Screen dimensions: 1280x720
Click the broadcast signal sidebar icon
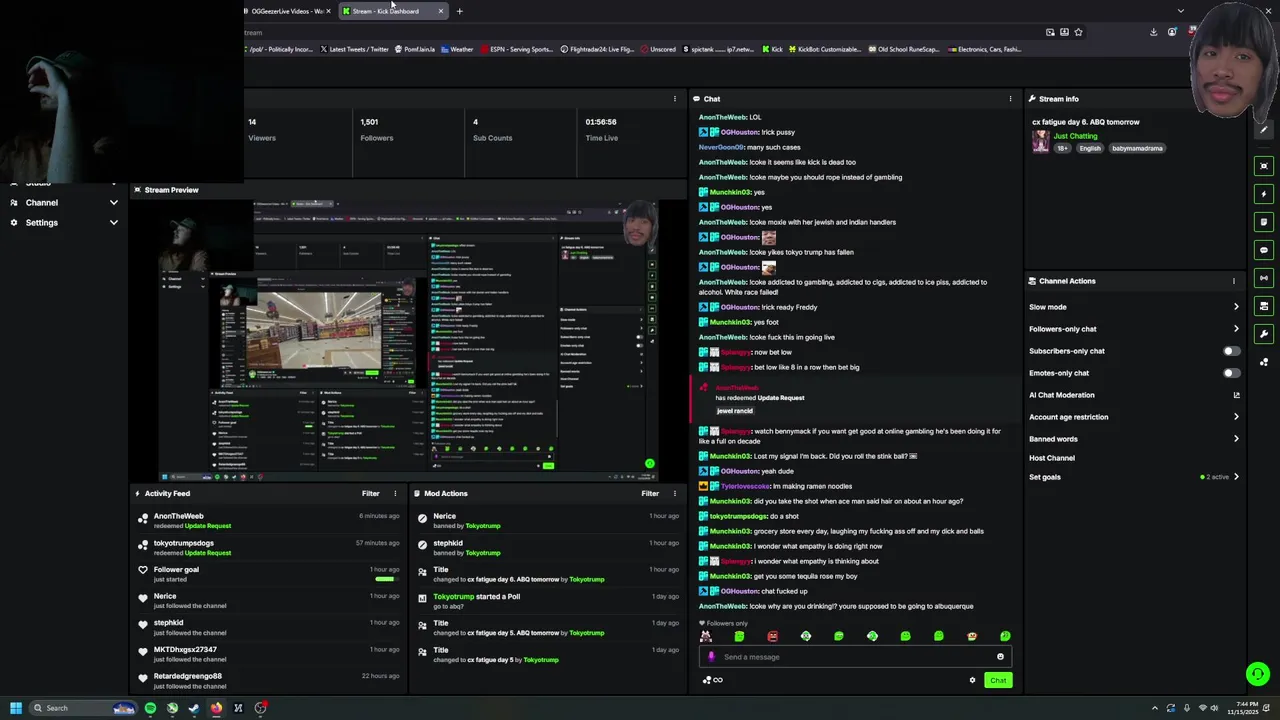pyautogui.click(x=1264, y=278)
